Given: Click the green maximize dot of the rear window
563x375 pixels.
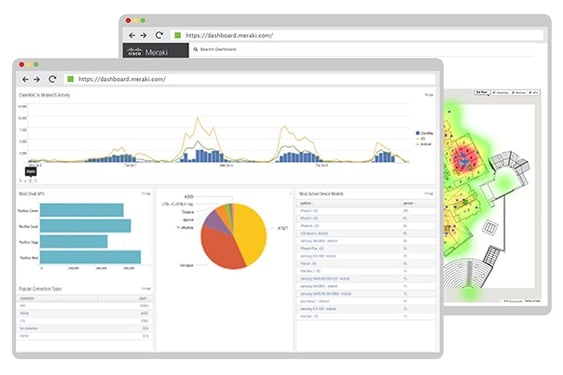Looking at the screenshot, I should [x=143, y=20].
